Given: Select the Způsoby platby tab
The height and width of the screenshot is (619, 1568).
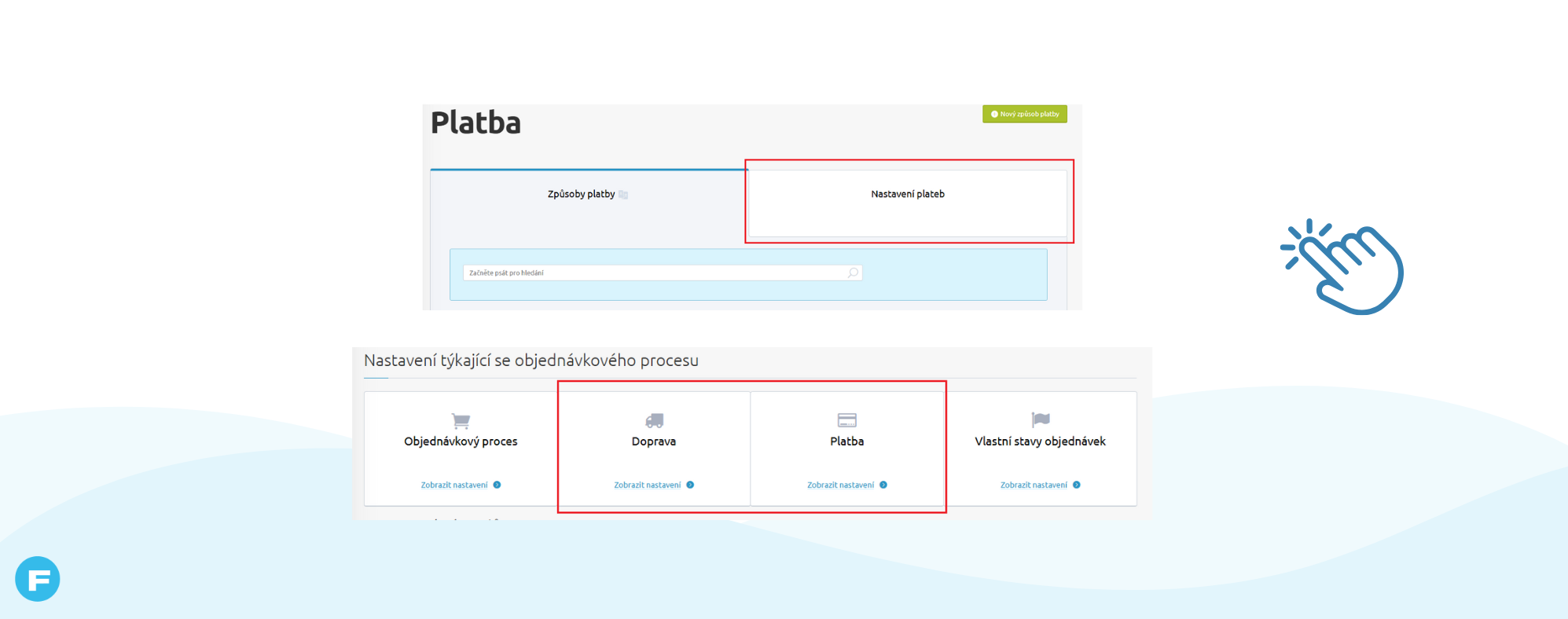Looking at the screenshot, I should tap(581, 194).
